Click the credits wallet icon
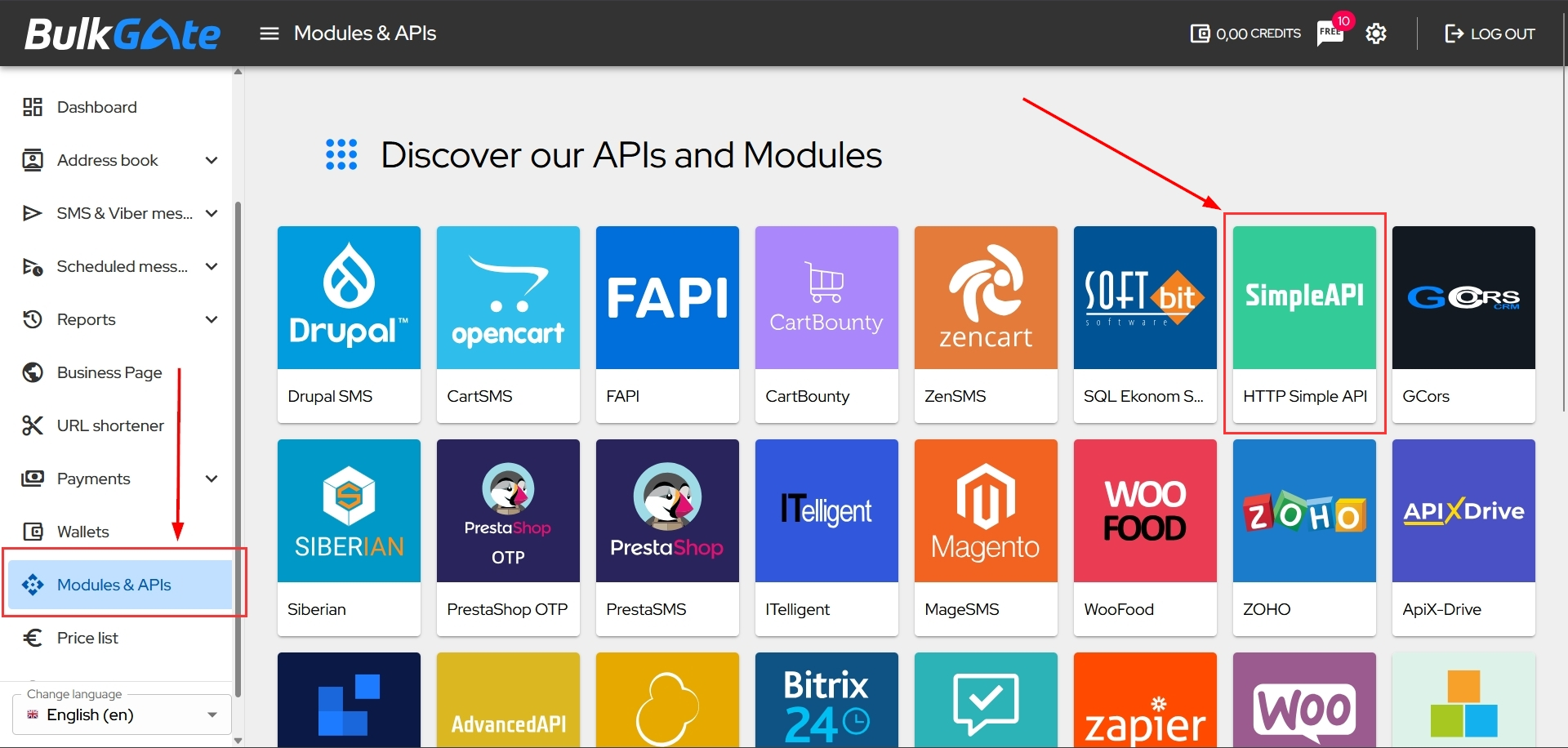 point(1200,33)
